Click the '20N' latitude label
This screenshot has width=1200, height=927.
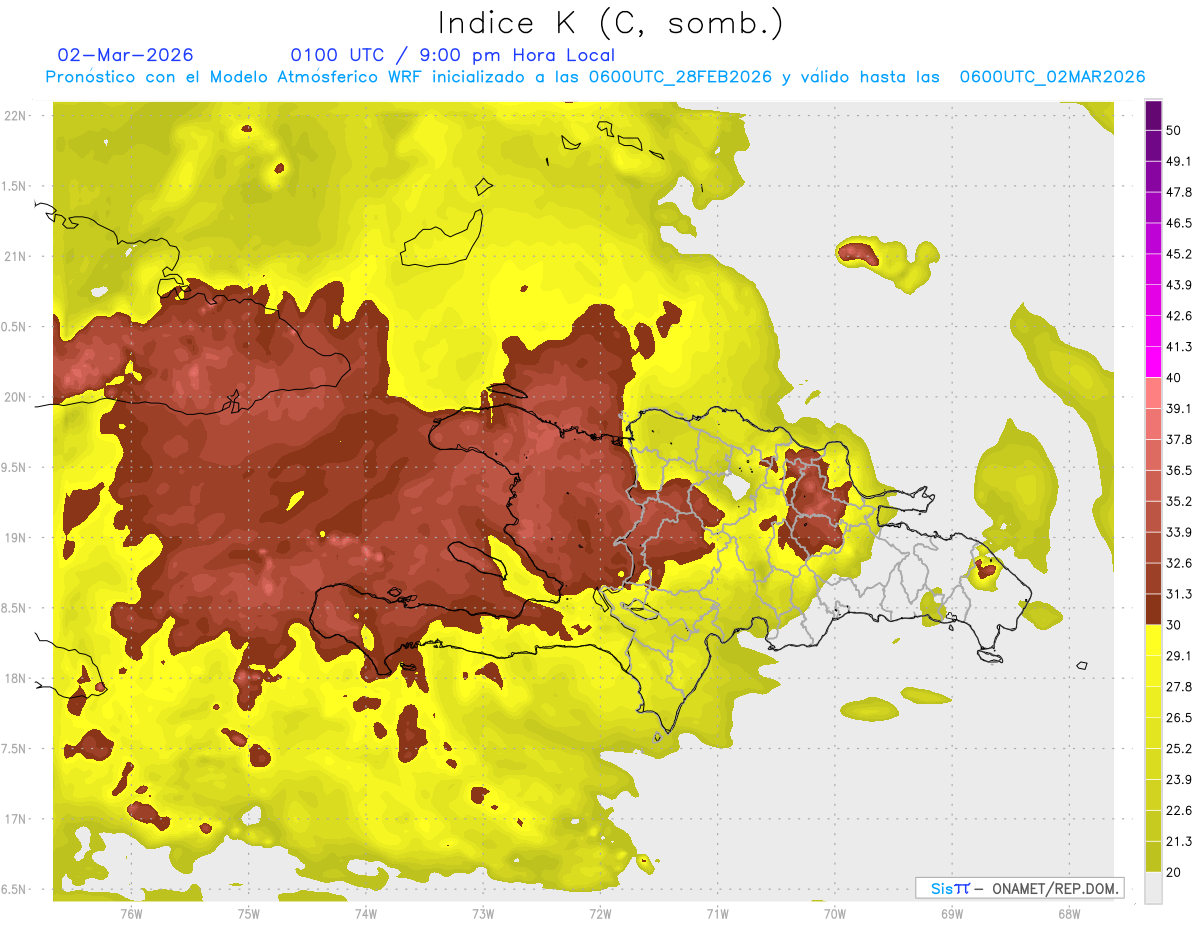click(17, 397)
